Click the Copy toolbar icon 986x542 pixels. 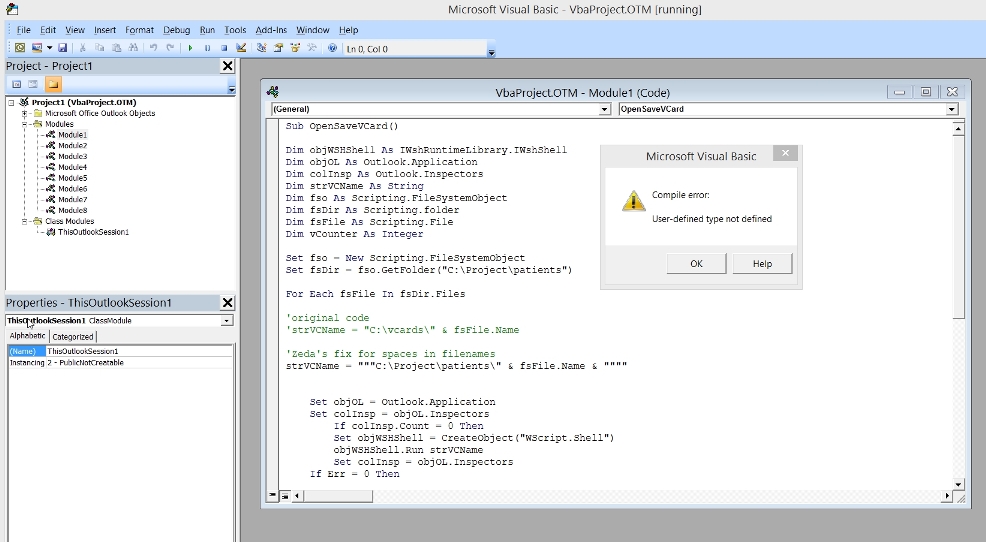coord(99,48)
